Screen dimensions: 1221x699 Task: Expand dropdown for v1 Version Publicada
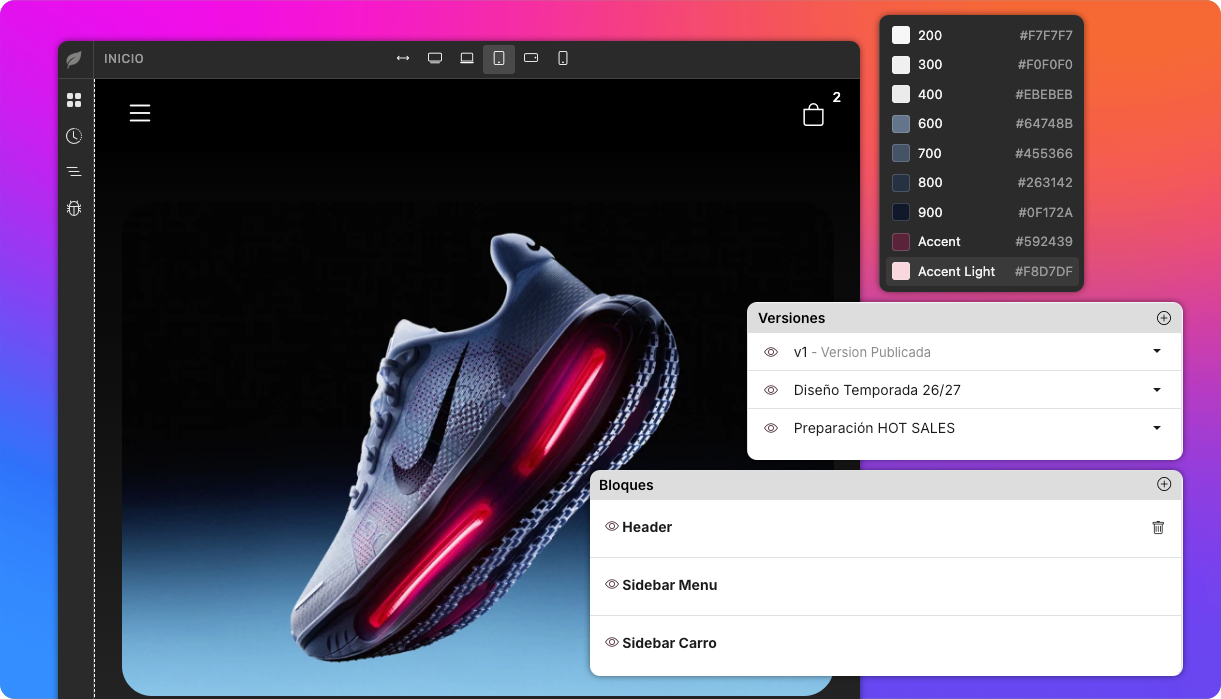point(1157,351)
